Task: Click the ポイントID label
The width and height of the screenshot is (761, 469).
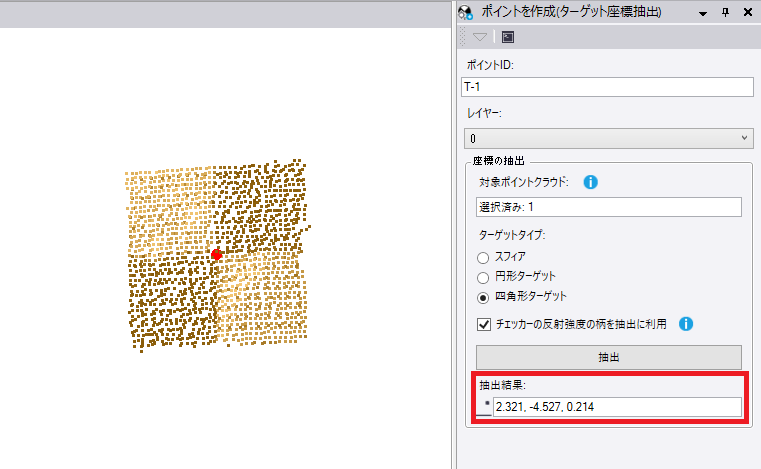Action: point(490,65)
